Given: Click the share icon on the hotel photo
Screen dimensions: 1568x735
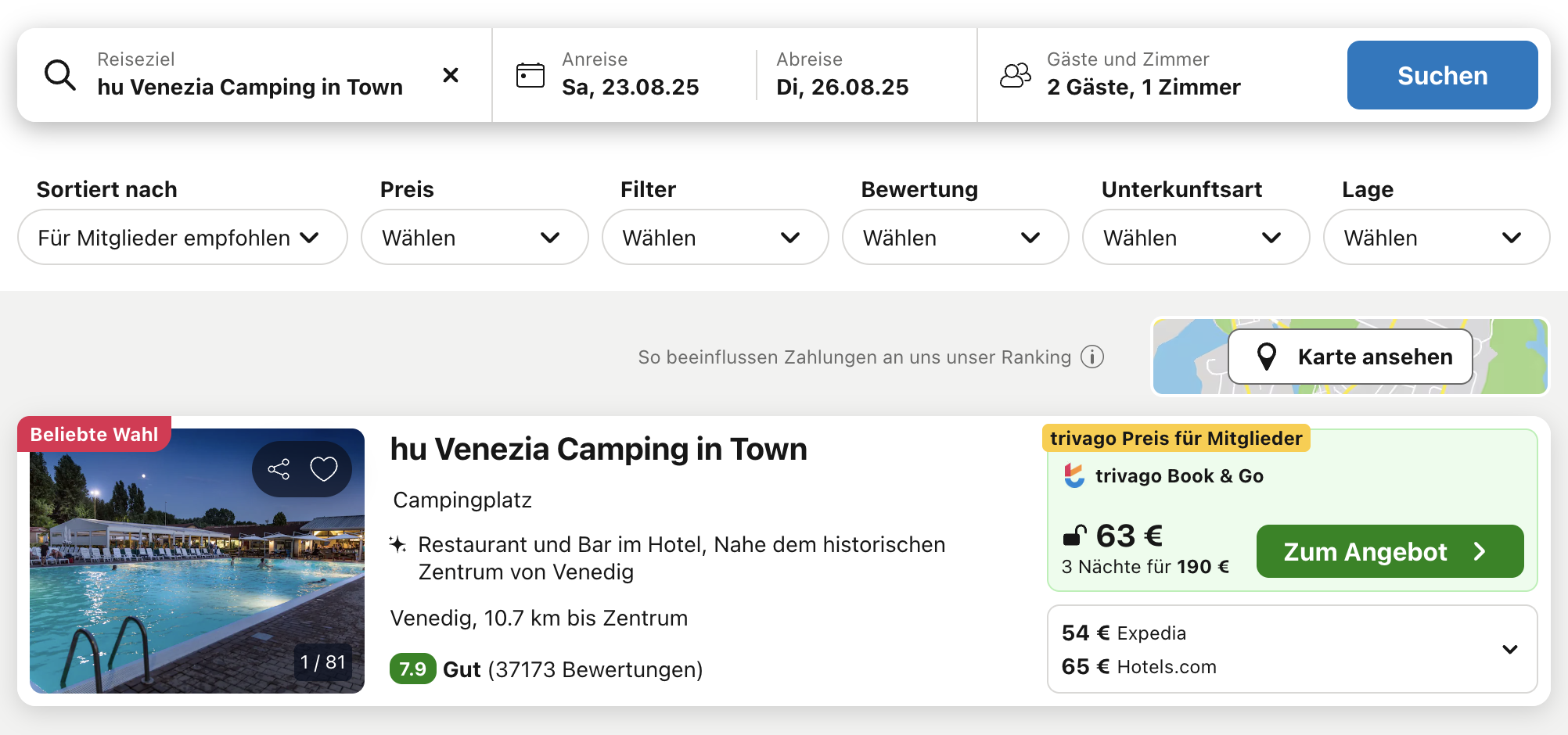Looking at the screenshot, I should pyautogui.click(x=279, y=469).
